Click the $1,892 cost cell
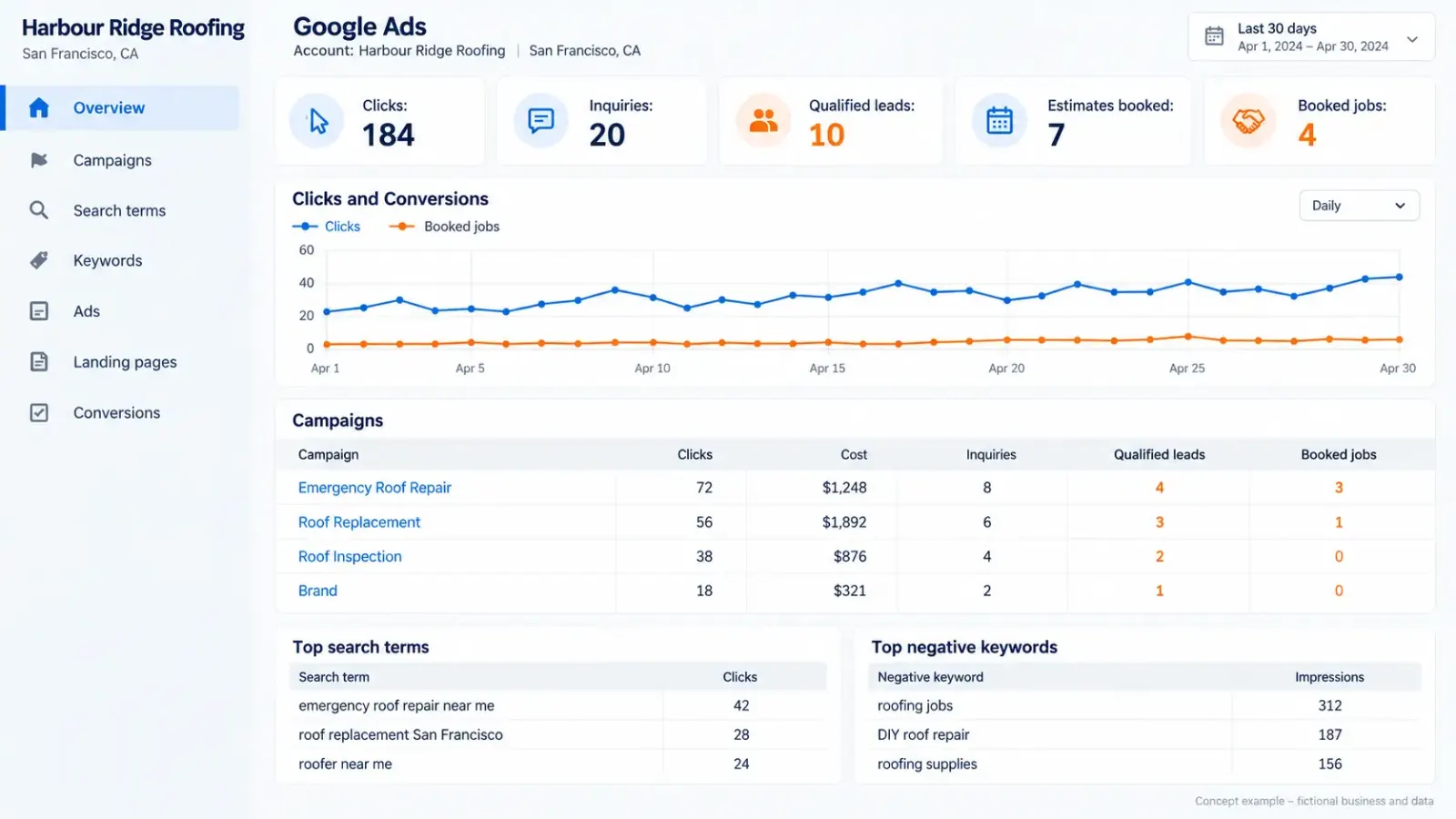The height and width of the screenshot is (819, 1456). tap(844, 522)
